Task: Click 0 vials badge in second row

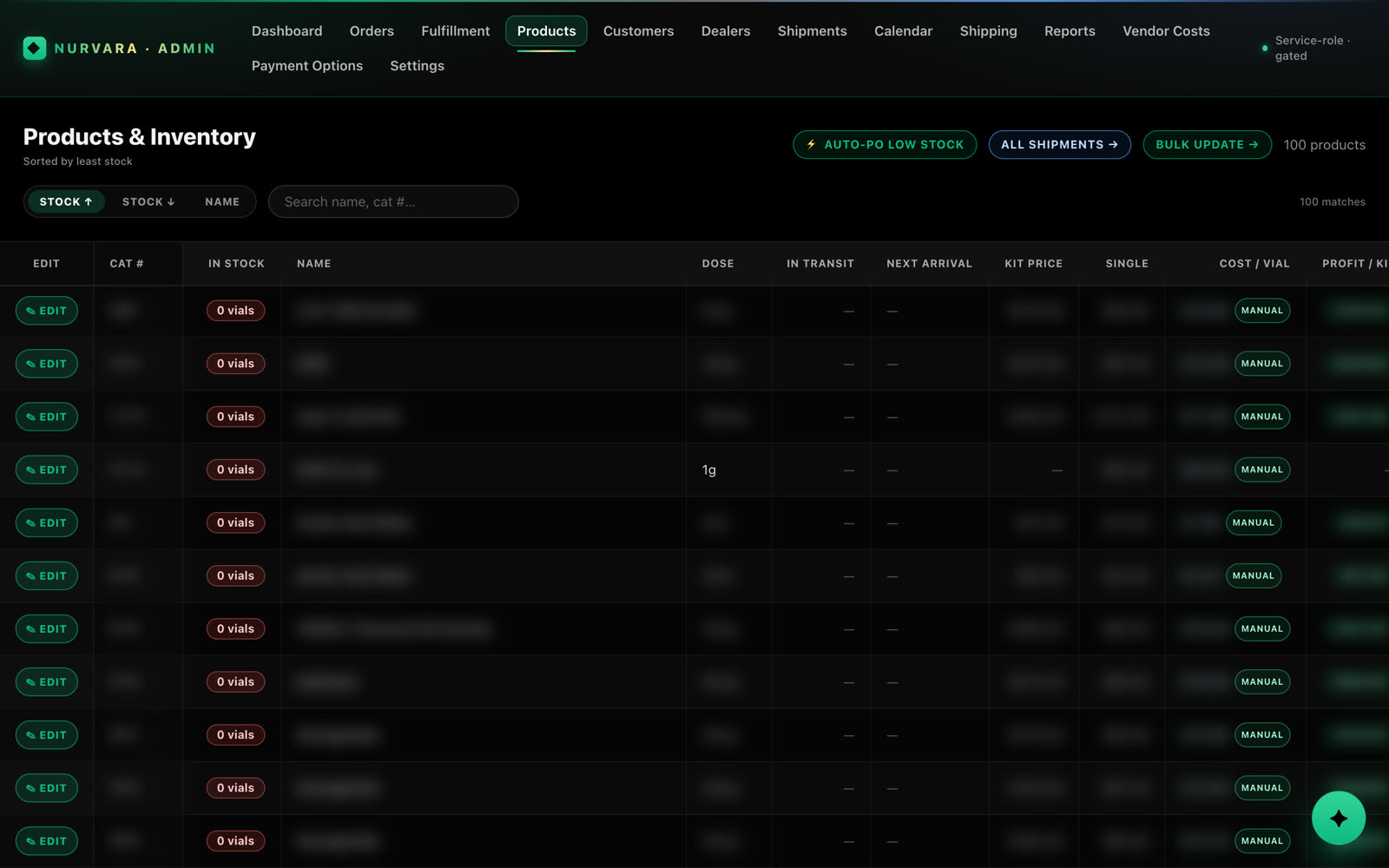Action: click(x=235, y=364)
